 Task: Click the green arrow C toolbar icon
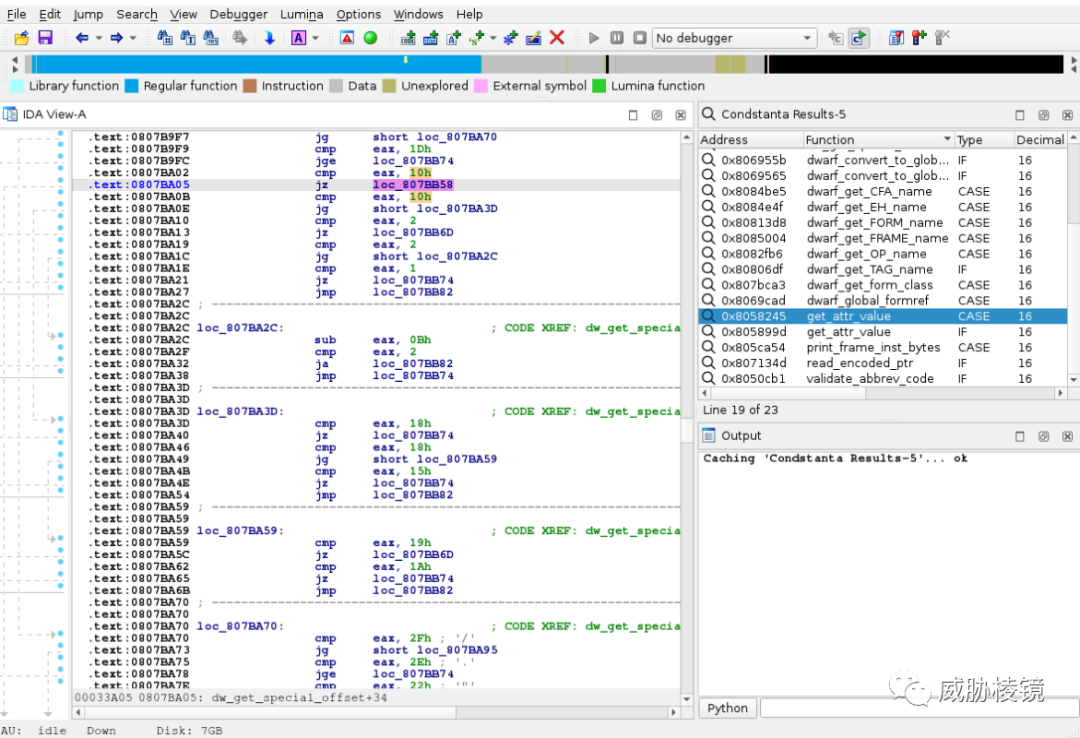(x=858, y=38)
